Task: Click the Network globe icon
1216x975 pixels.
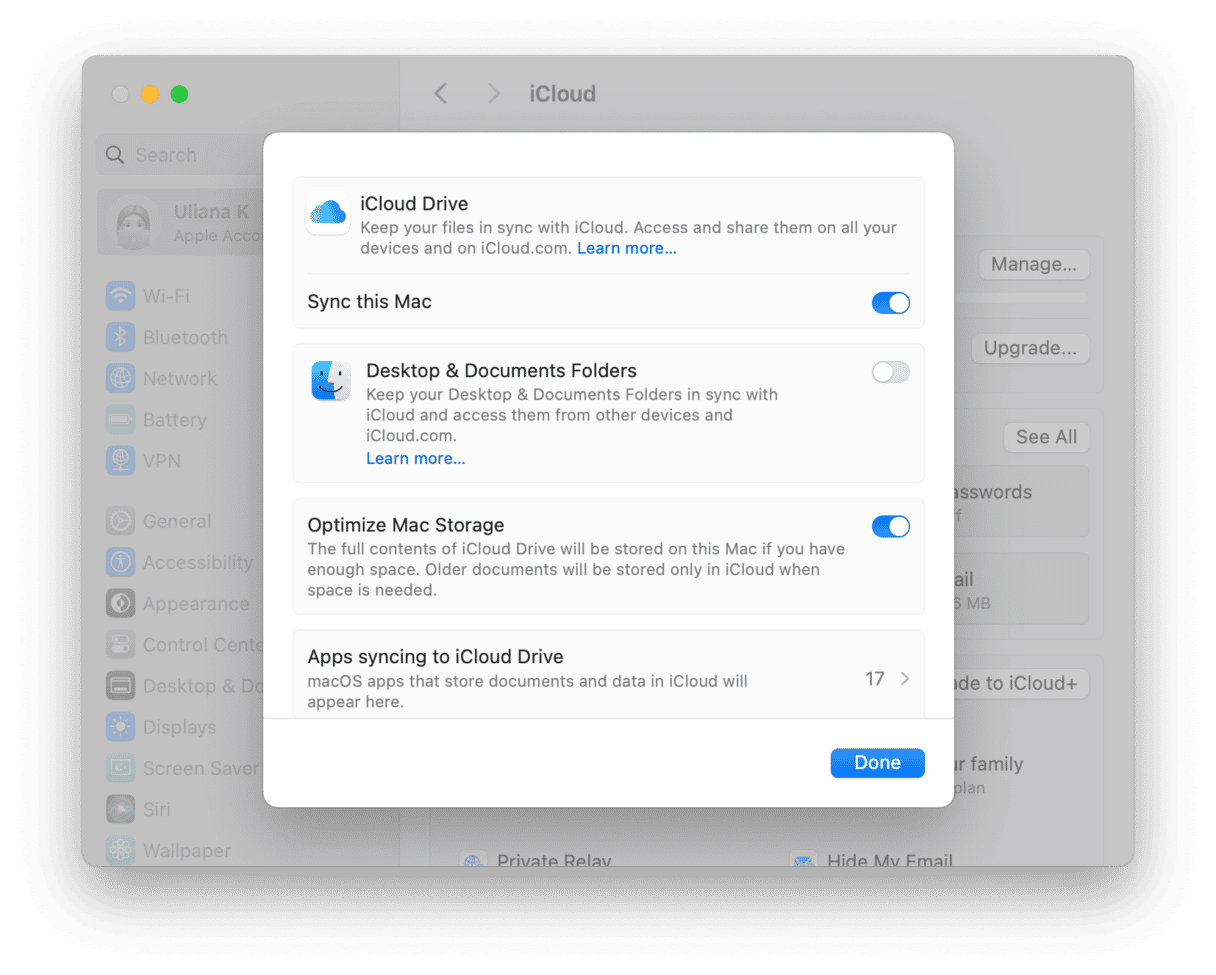Action: pos(120,379)
